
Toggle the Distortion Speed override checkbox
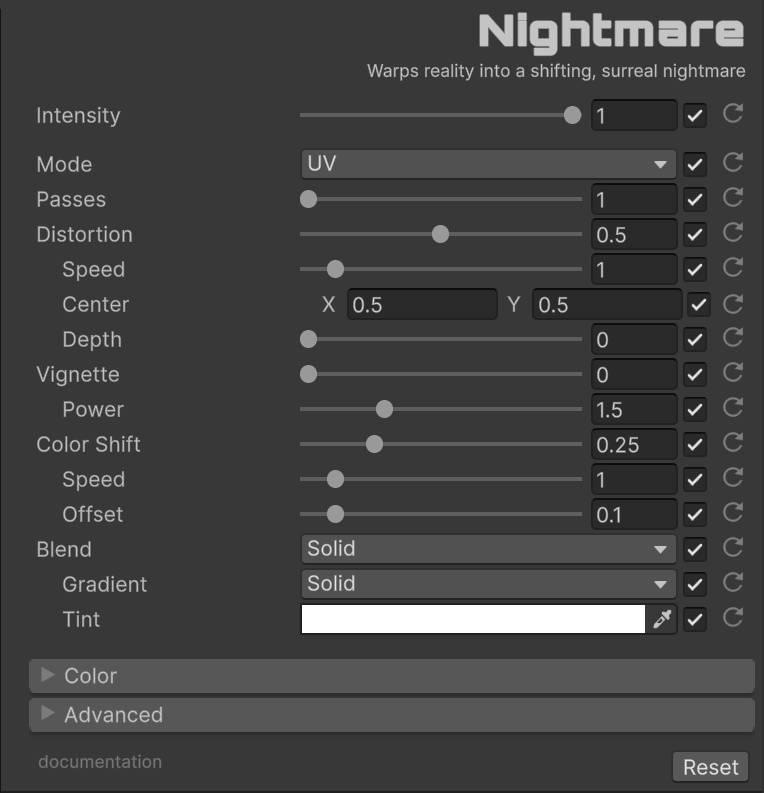[x=695, y=269]
